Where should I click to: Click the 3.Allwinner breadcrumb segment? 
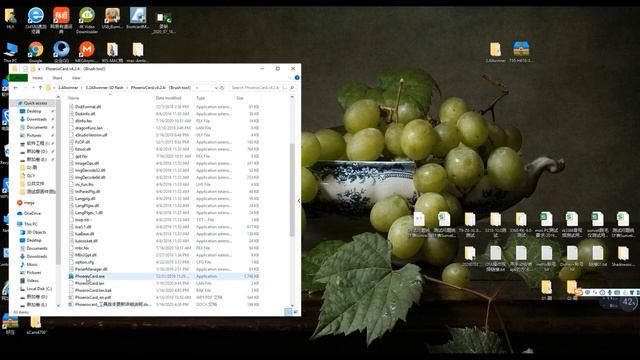68,88
